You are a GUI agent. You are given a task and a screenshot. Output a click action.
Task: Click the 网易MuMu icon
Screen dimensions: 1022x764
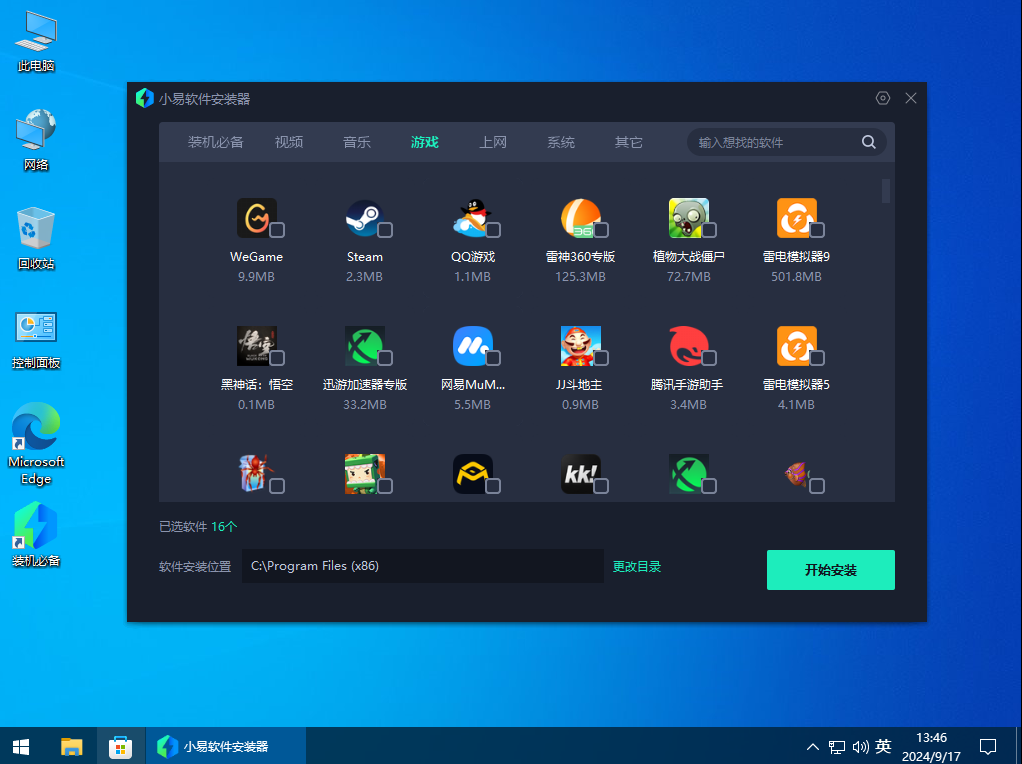473,345
